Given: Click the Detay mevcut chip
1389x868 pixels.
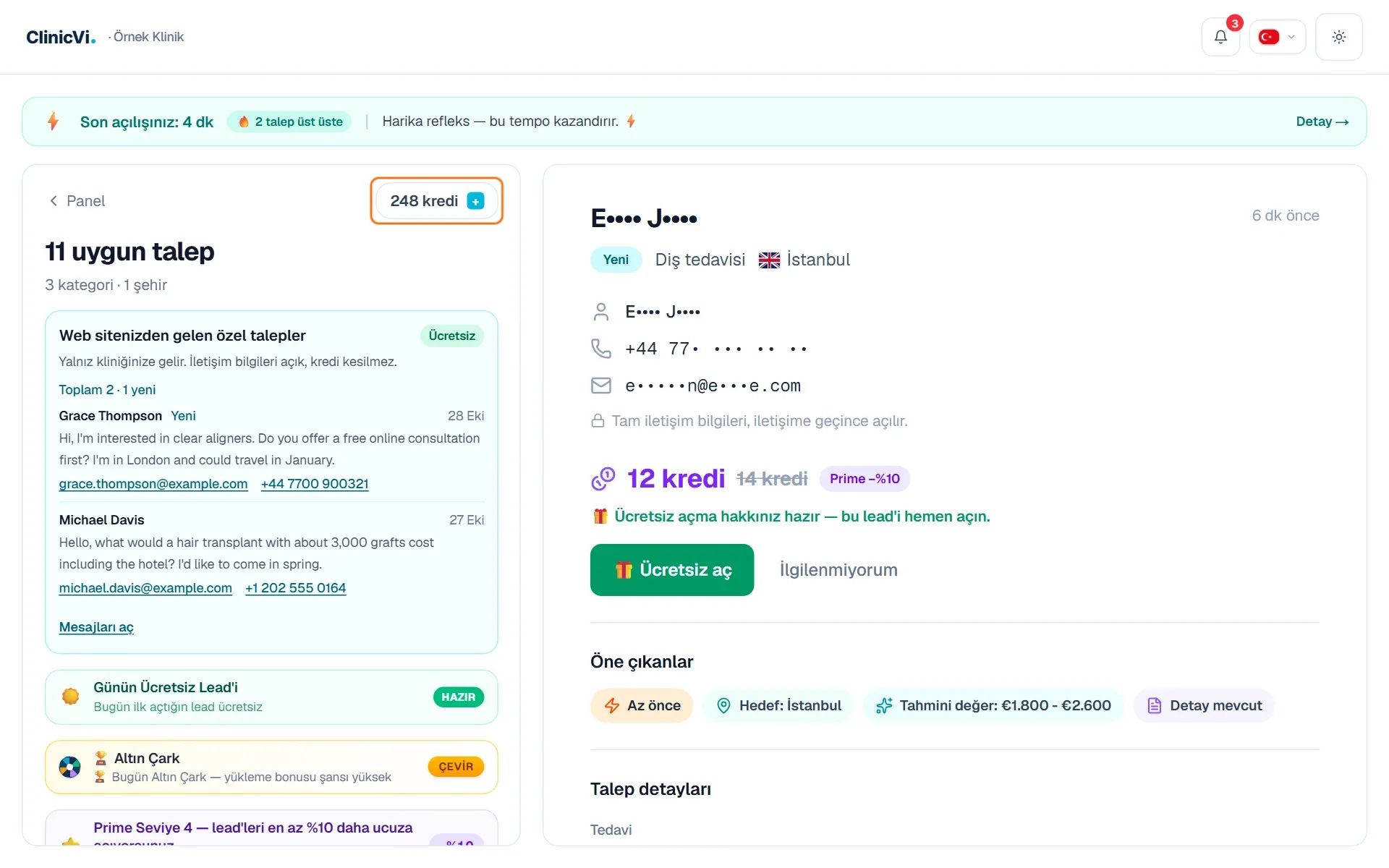Looking at the screenshot, I should tap(1204, 706).
